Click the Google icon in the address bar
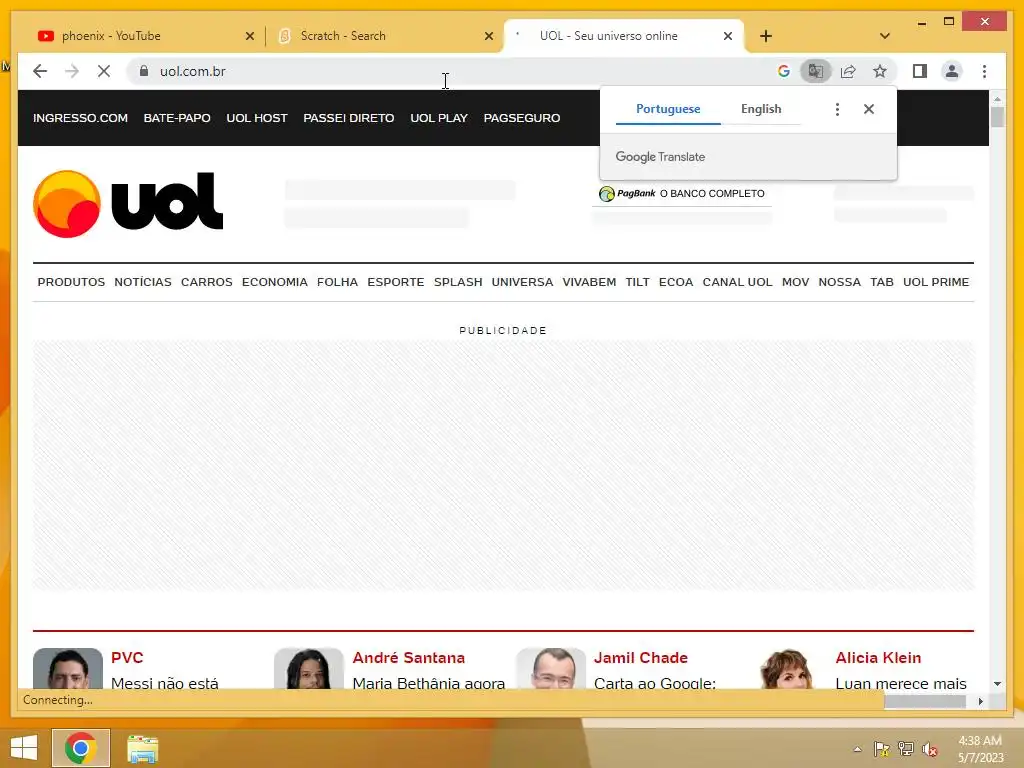The image size is (1024, 768). coord(784,71)
